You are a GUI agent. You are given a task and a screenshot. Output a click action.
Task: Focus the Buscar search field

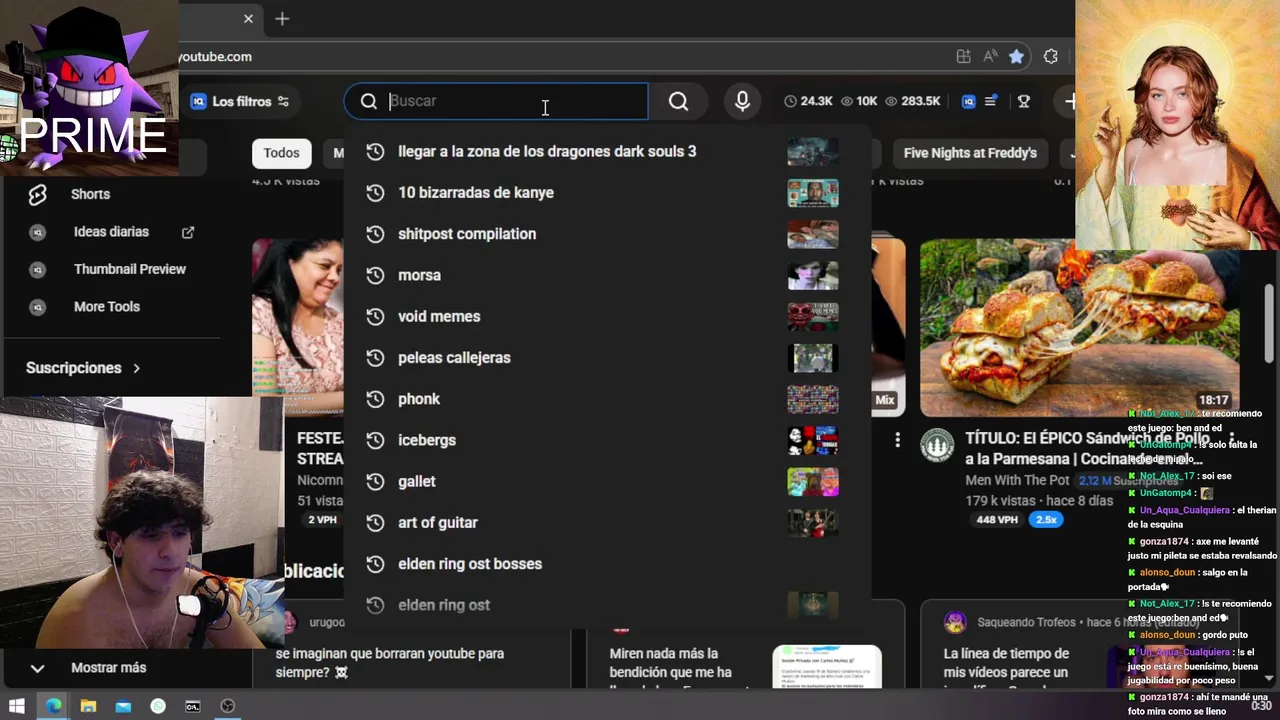tap(497, 101)
